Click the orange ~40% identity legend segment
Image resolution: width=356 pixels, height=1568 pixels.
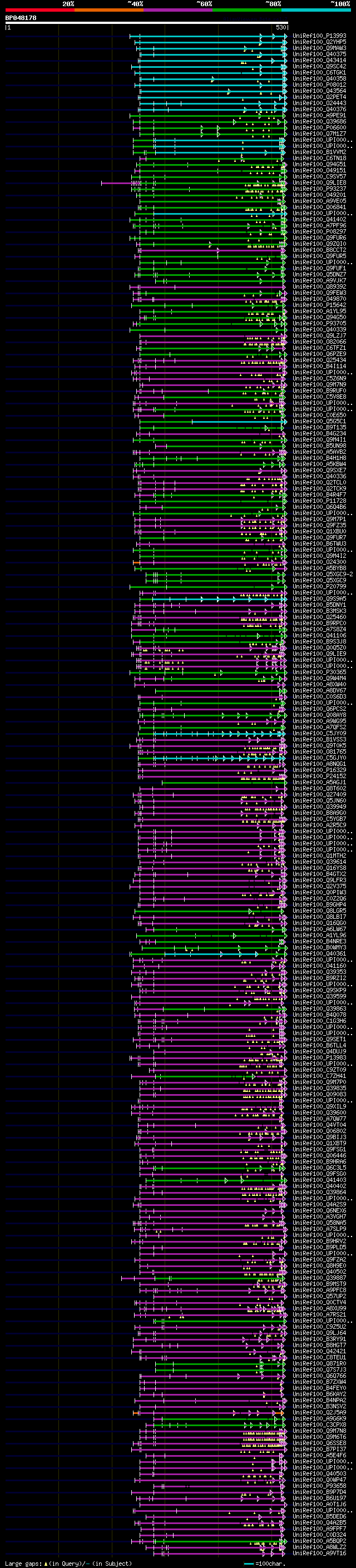pos(109,10)
